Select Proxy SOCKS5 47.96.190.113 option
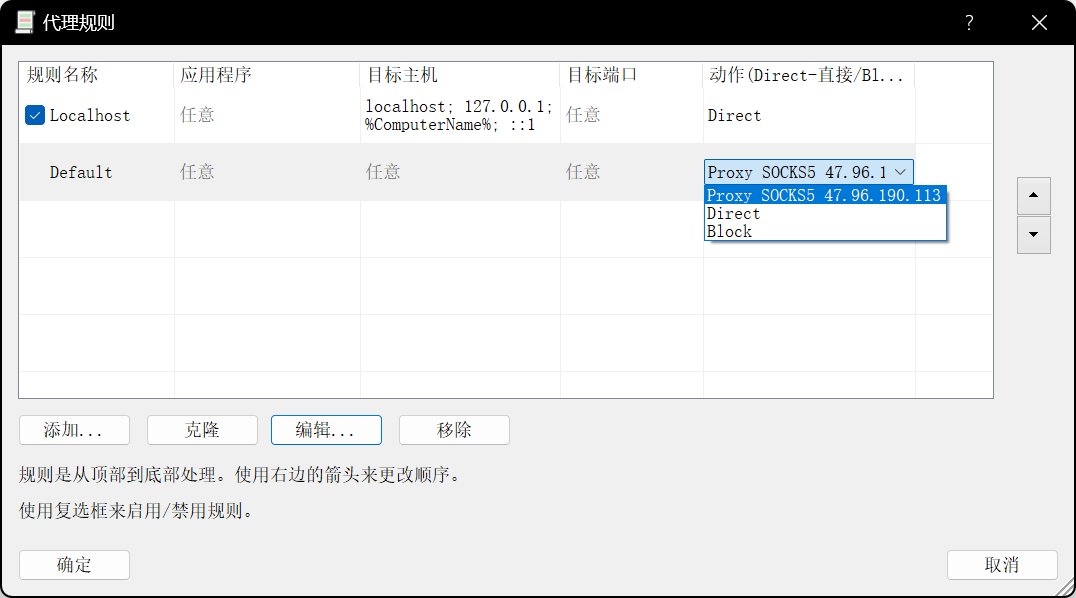Viewport: 1076px width, 598px height. (825, 196)
